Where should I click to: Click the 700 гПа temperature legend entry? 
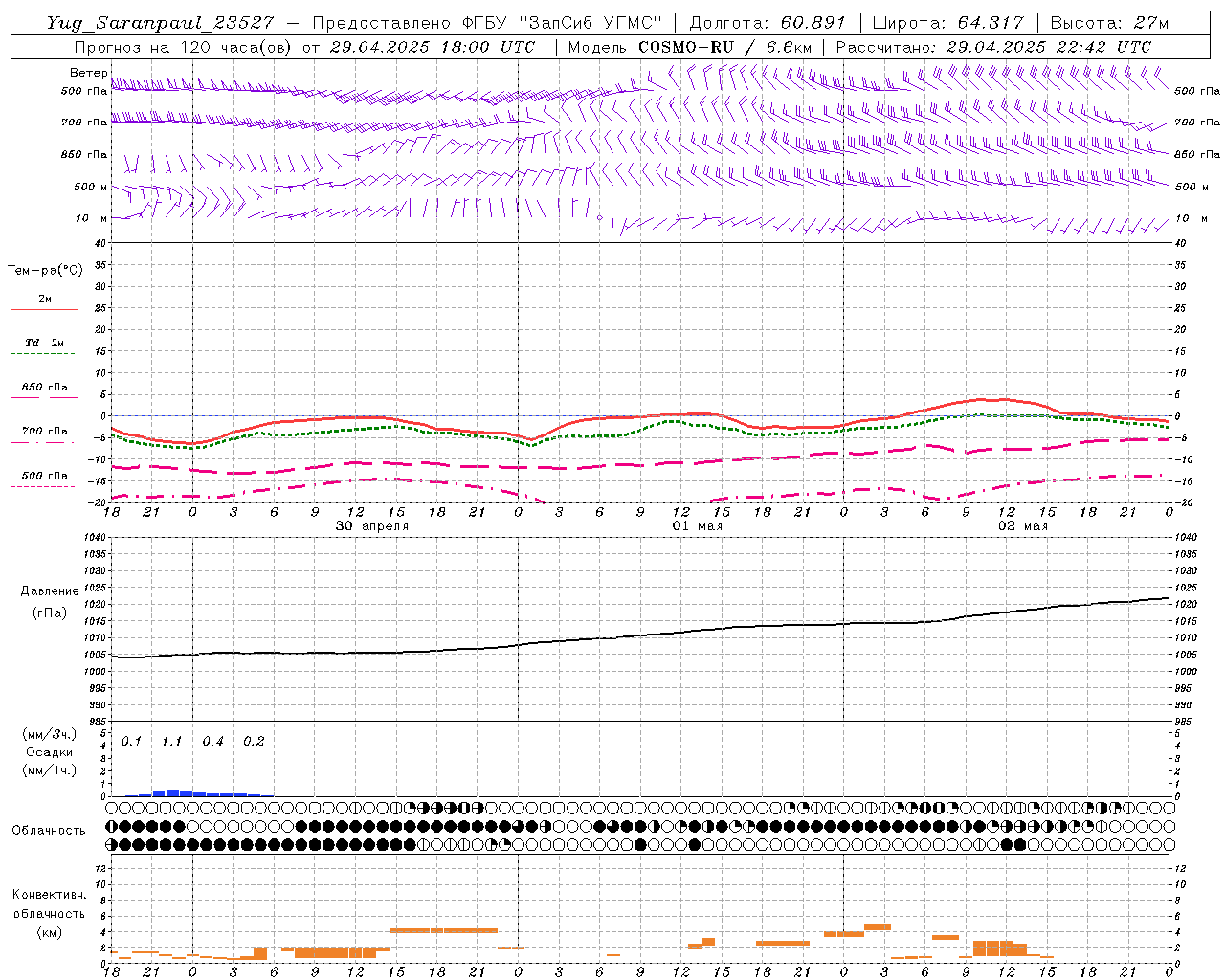[x=44, y=431]
